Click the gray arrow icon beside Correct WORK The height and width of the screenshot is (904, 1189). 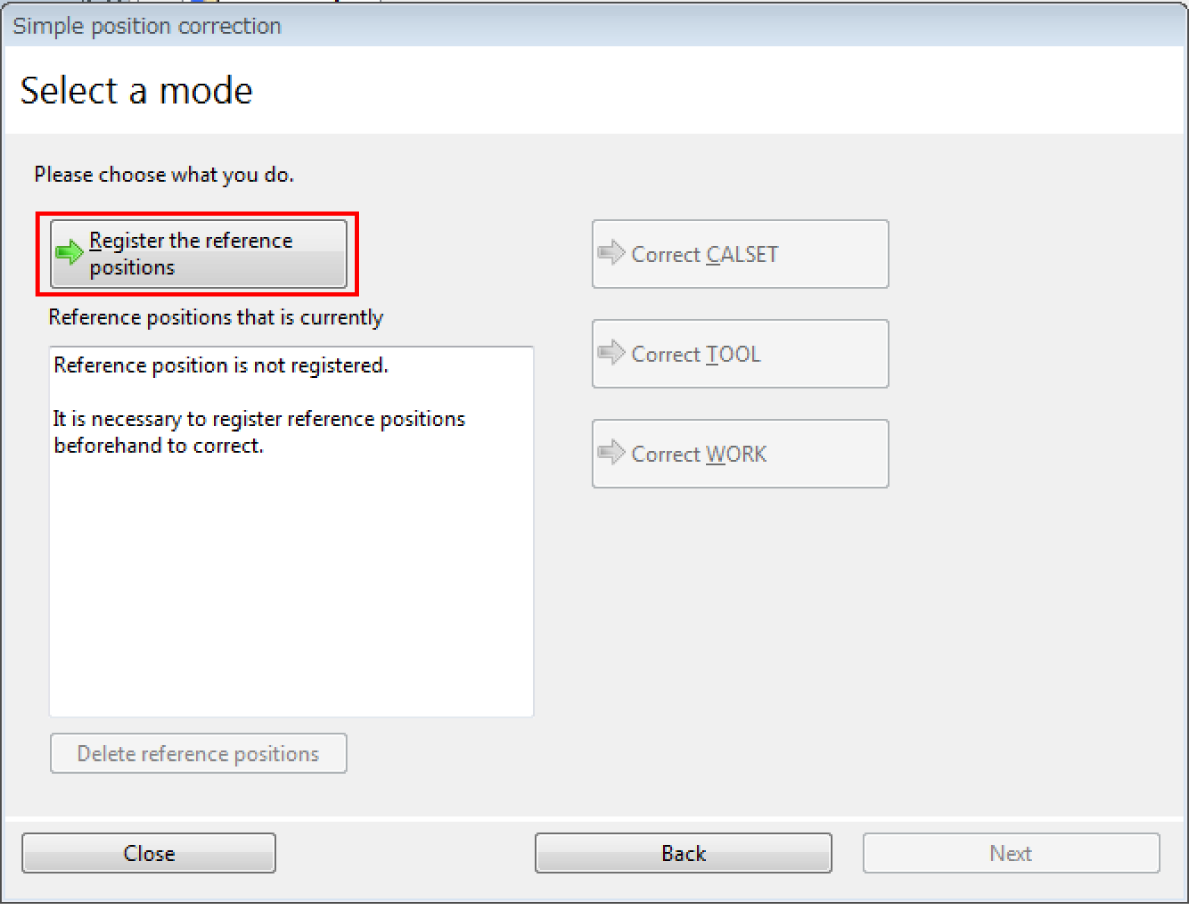(x=611, y=454)
